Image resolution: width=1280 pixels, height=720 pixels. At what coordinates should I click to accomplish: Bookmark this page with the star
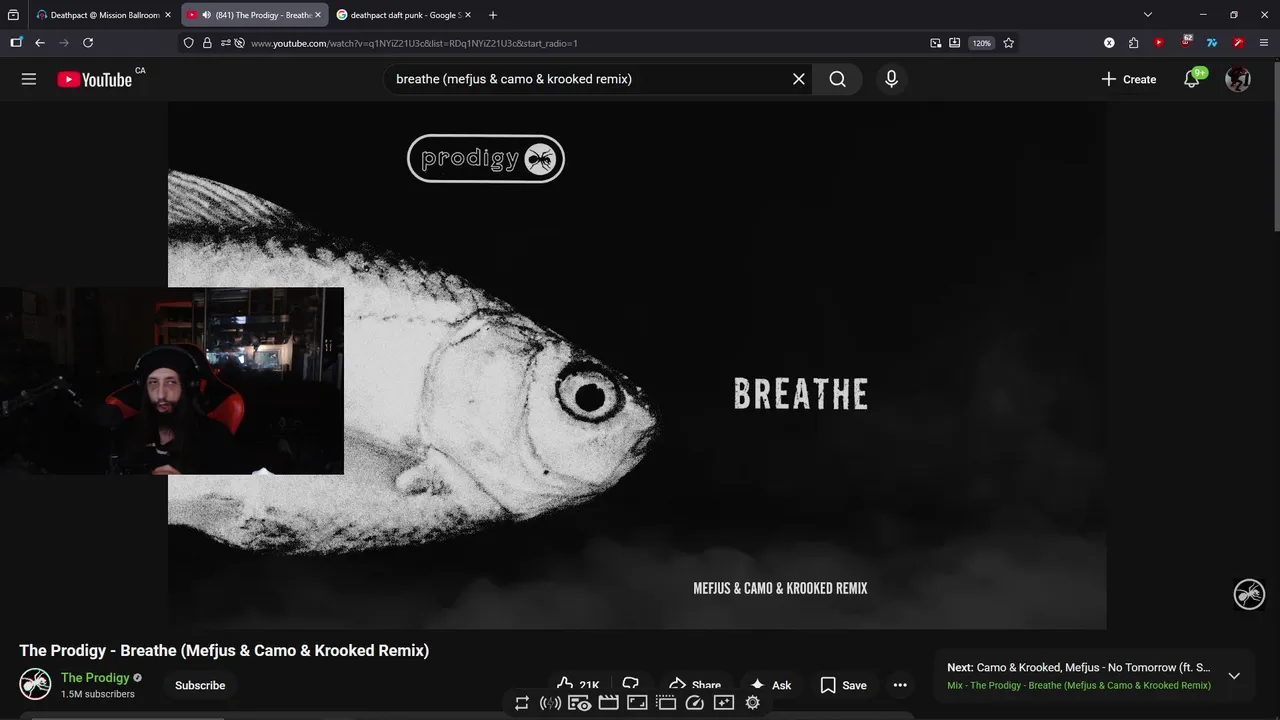click(1008, 43)
